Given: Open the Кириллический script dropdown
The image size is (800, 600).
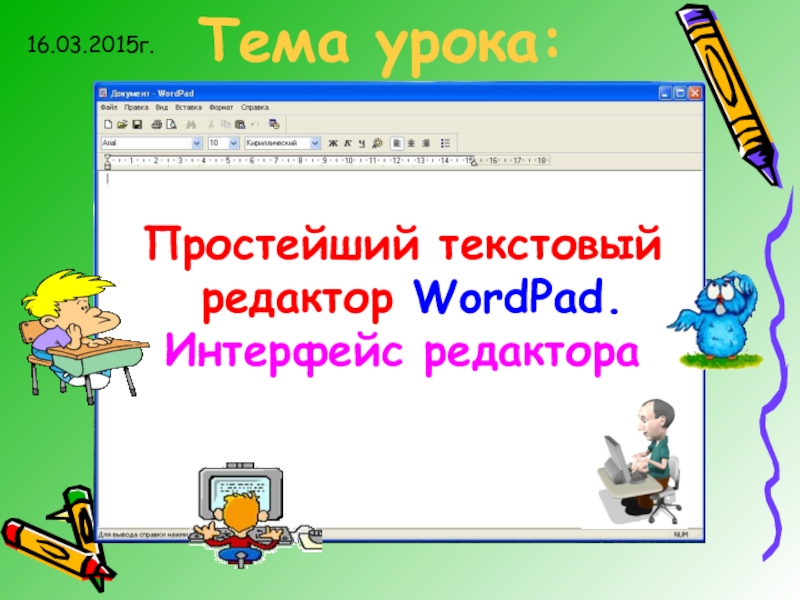Looking at the screenshot, I should tap(315, 143).
